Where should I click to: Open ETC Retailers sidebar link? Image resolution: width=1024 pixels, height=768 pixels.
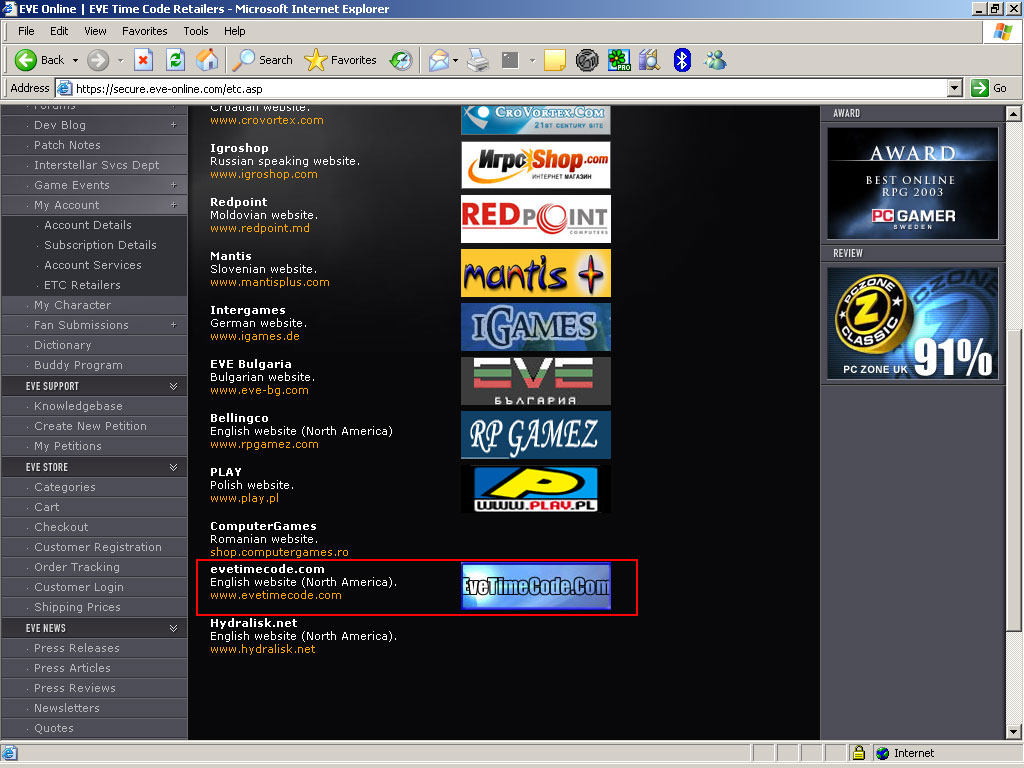point(82,285)
